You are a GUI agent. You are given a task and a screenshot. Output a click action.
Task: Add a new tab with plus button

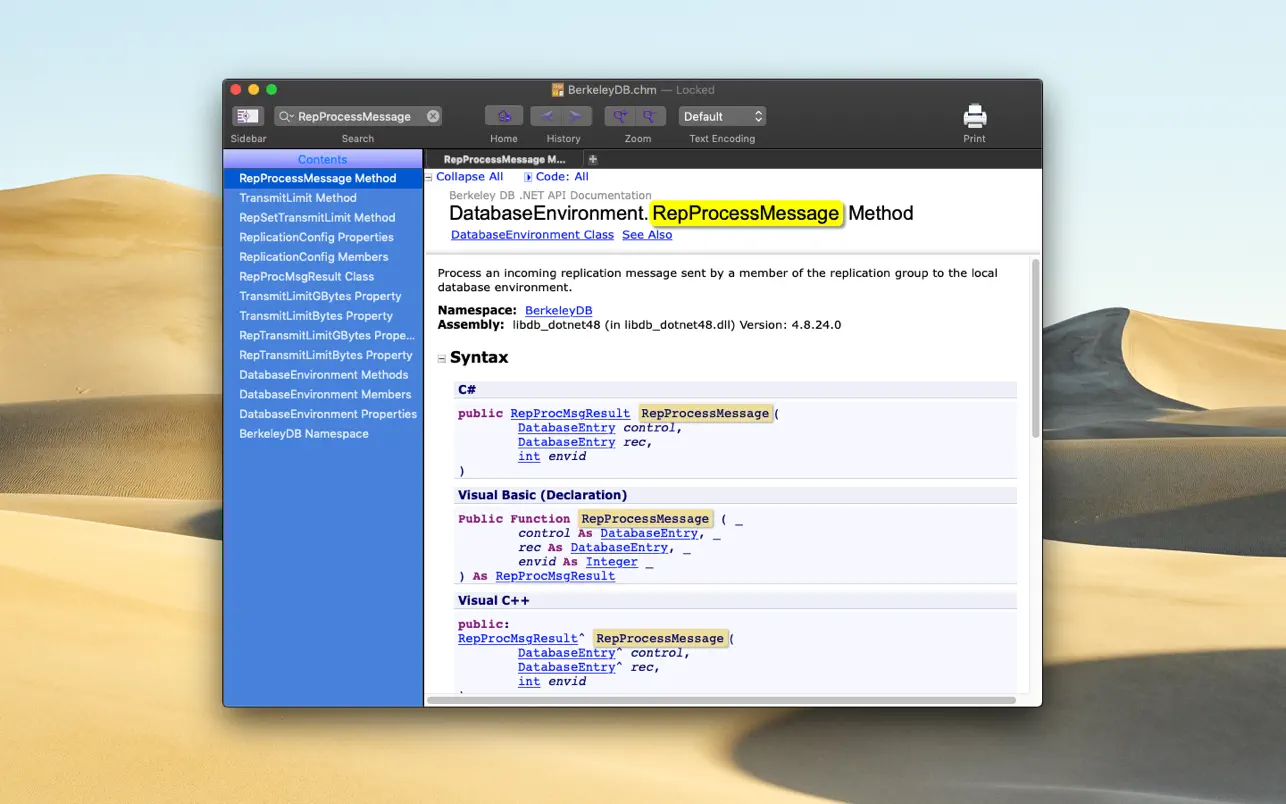coord(592,159)
